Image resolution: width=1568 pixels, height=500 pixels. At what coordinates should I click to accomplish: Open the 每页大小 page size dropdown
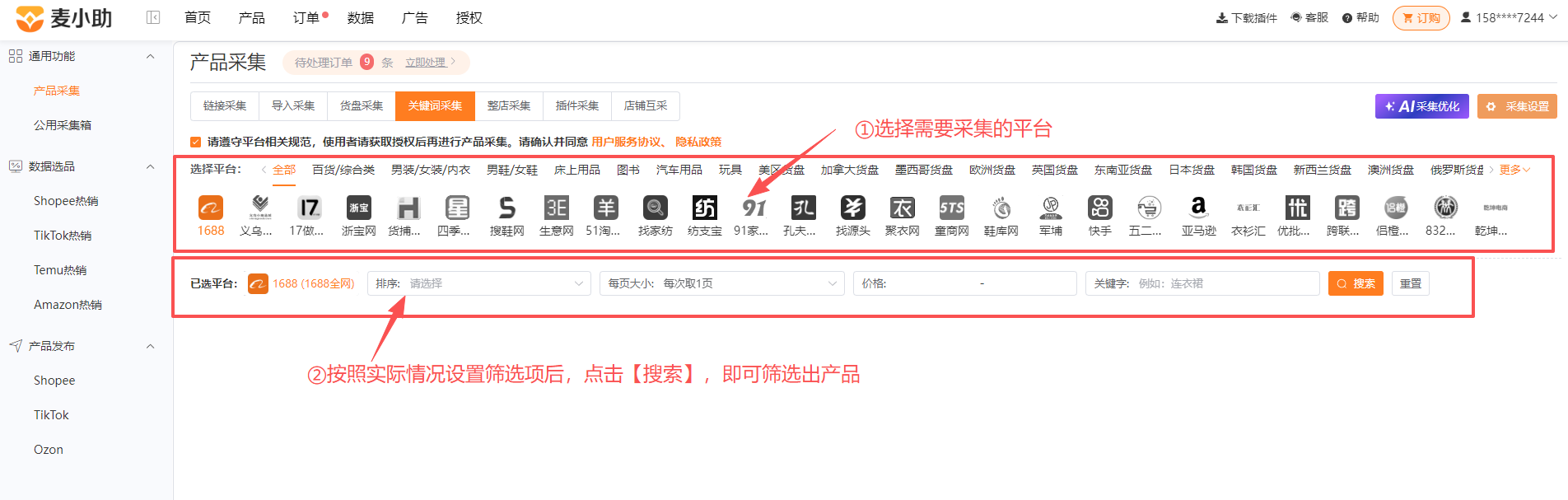pos(721,283)
